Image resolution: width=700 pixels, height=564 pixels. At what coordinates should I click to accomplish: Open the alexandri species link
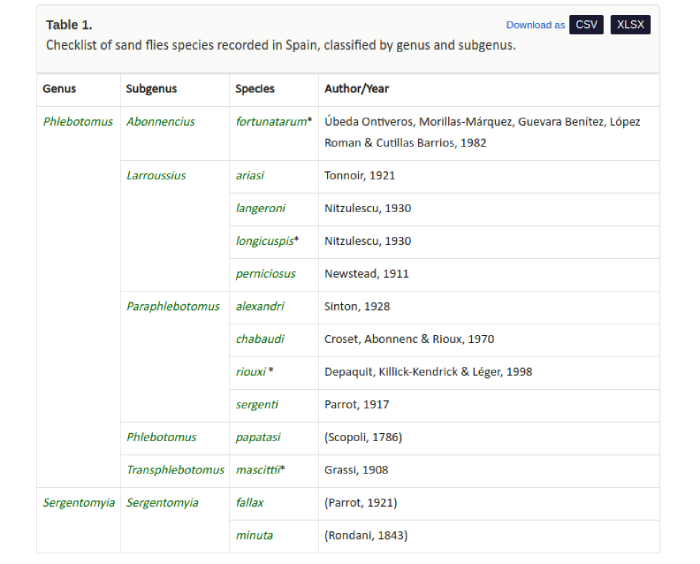pos(260,307)
